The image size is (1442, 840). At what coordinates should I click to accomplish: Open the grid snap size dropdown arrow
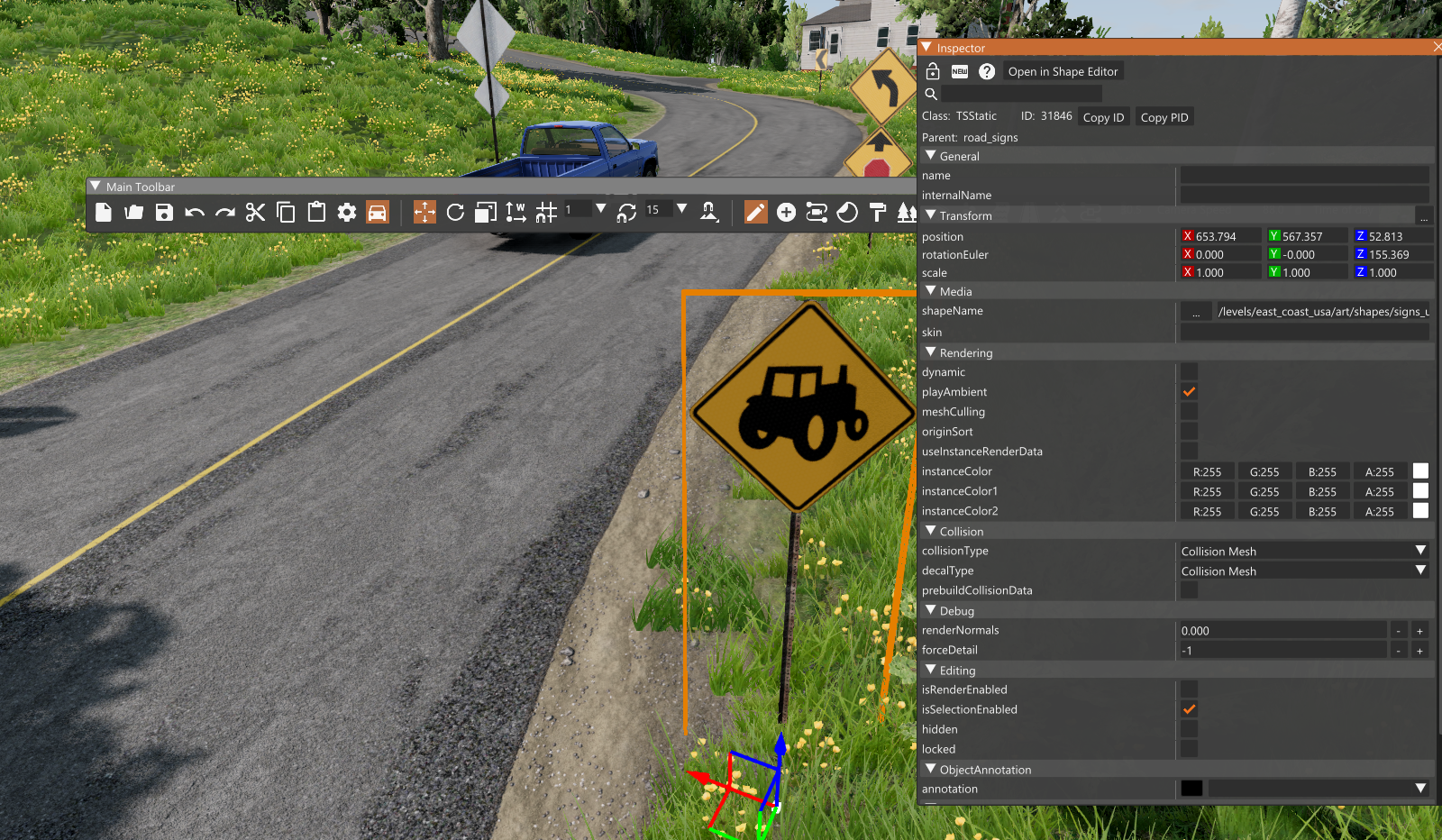click(601, 209)
